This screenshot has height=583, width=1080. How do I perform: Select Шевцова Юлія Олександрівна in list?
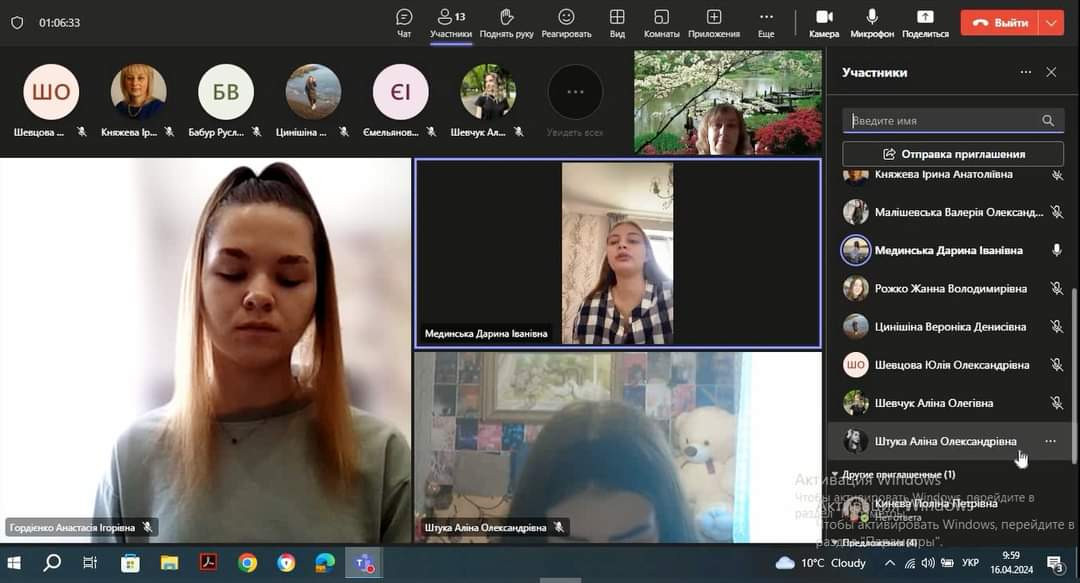953,365
